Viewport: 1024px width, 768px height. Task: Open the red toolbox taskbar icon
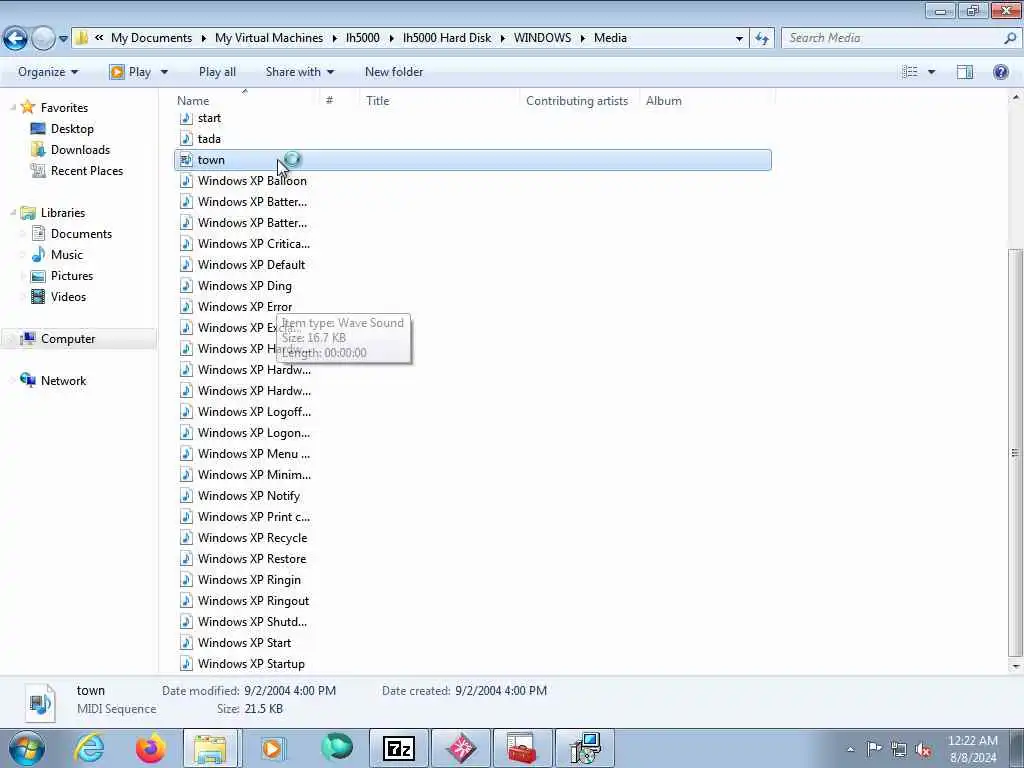click(x=522, y=748)
